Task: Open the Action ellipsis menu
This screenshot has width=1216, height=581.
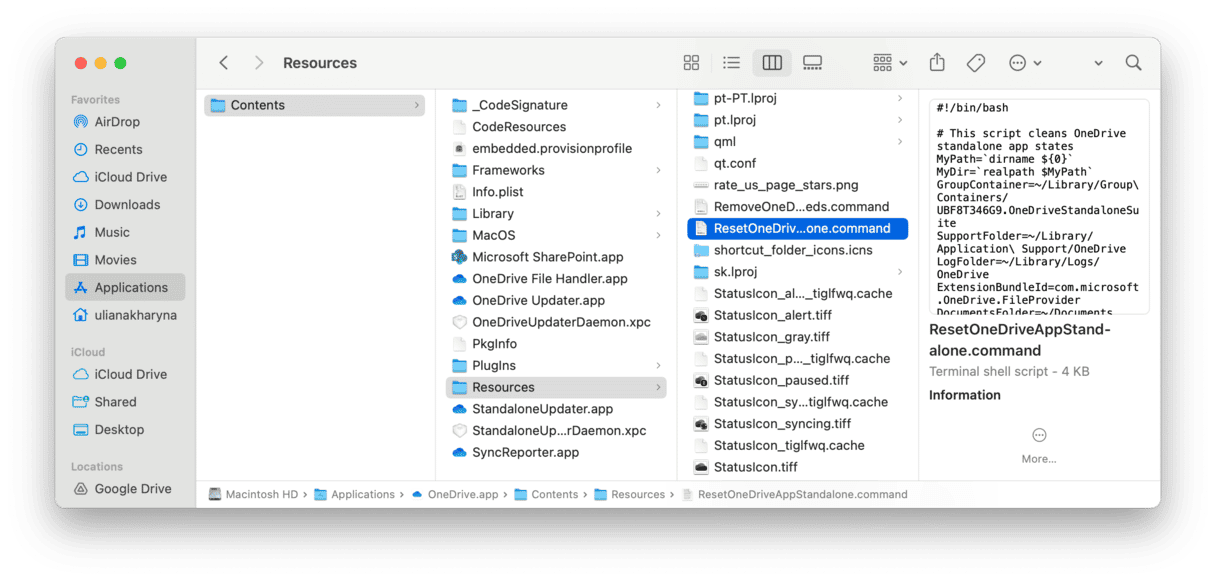Action: click(x=1025, y=63)
